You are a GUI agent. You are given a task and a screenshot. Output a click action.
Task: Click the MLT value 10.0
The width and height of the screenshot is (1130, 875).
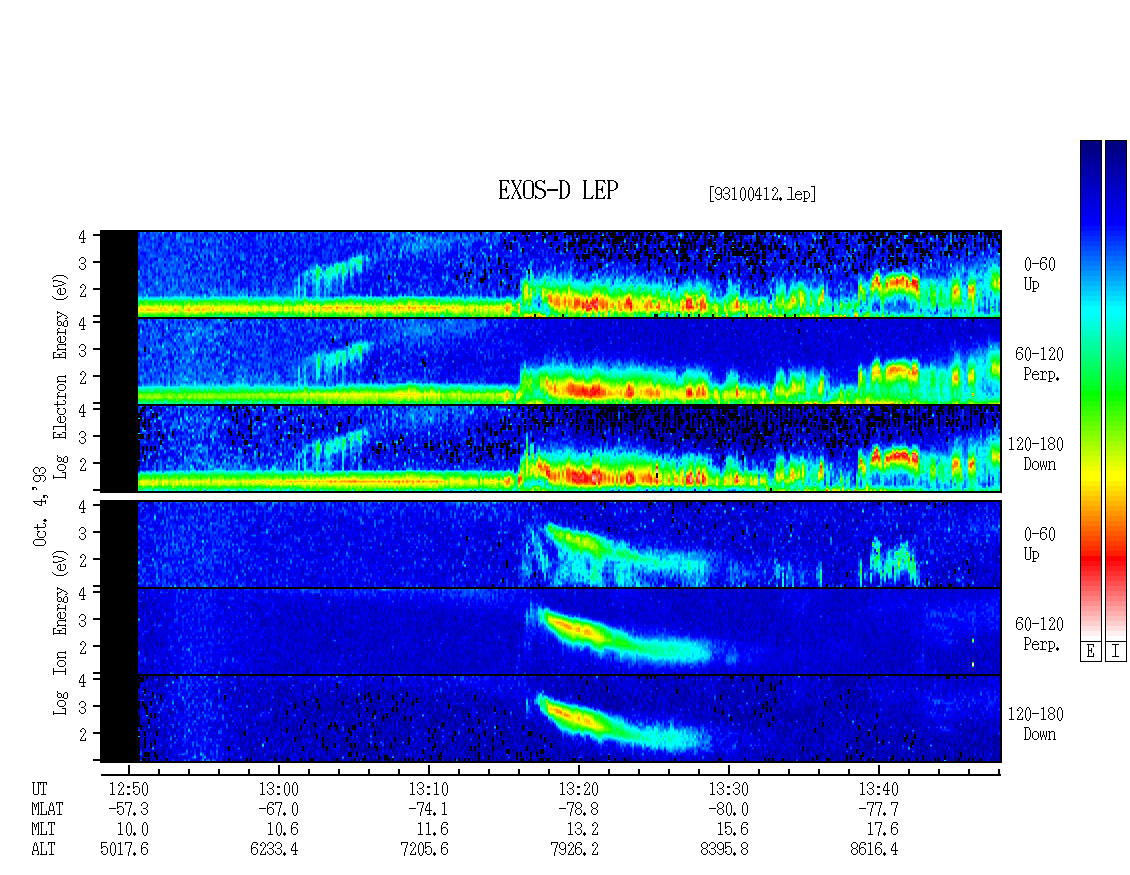pos(133,830)
